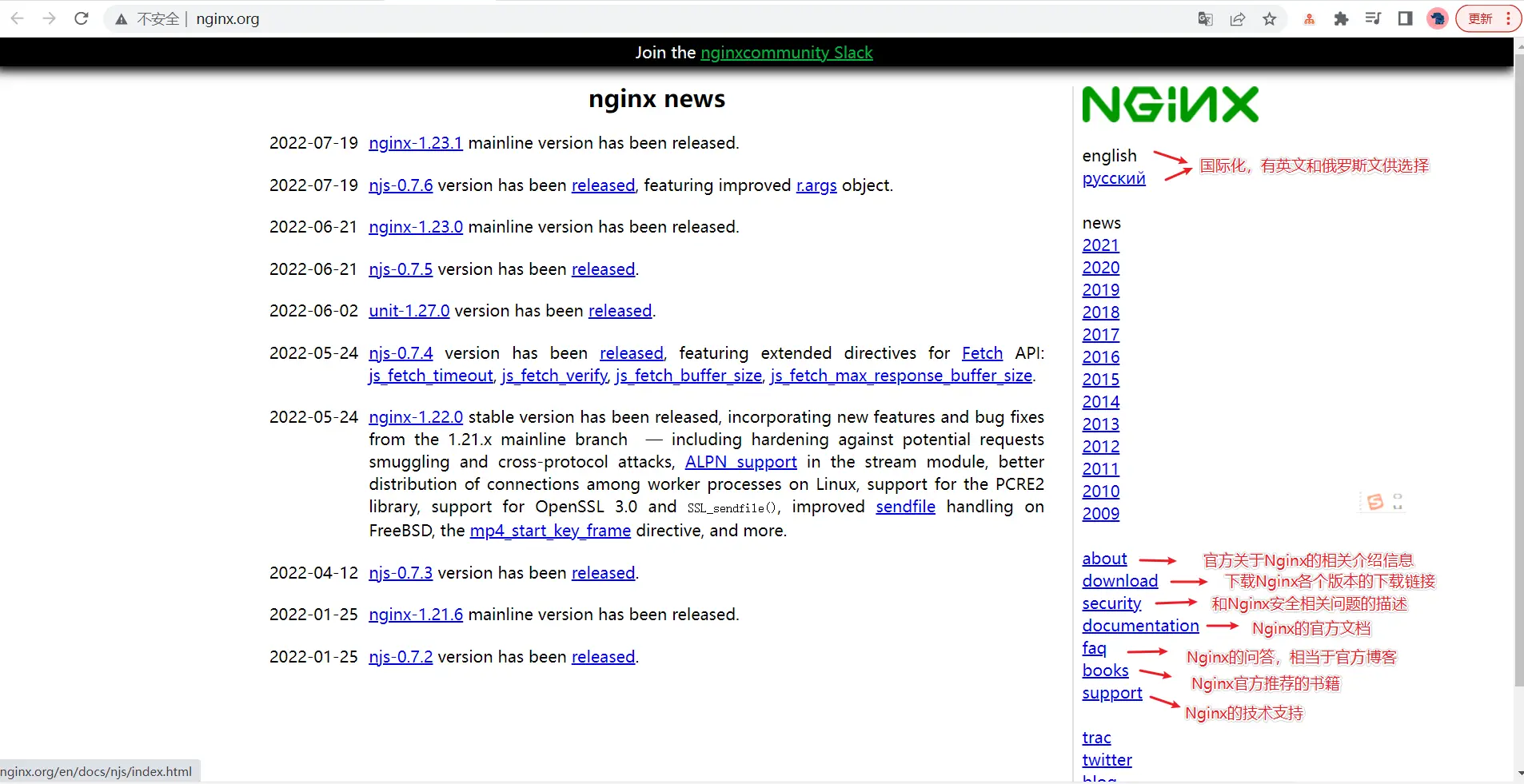This screenshot has height=784, width=1524.
Task: Click the NGINX logo
Action: [1171, 105]
